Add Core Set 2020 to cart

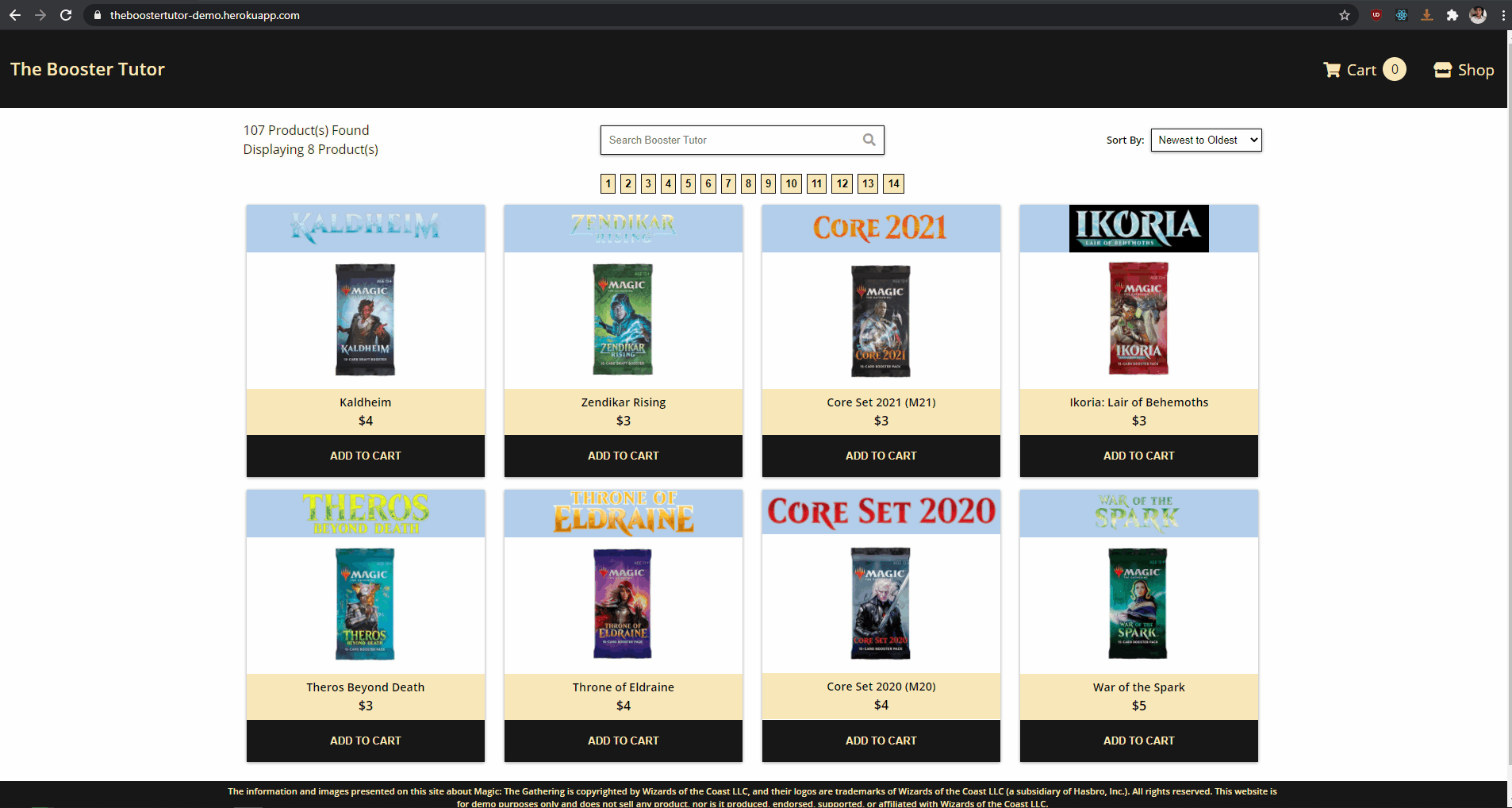tap(881, 741)
